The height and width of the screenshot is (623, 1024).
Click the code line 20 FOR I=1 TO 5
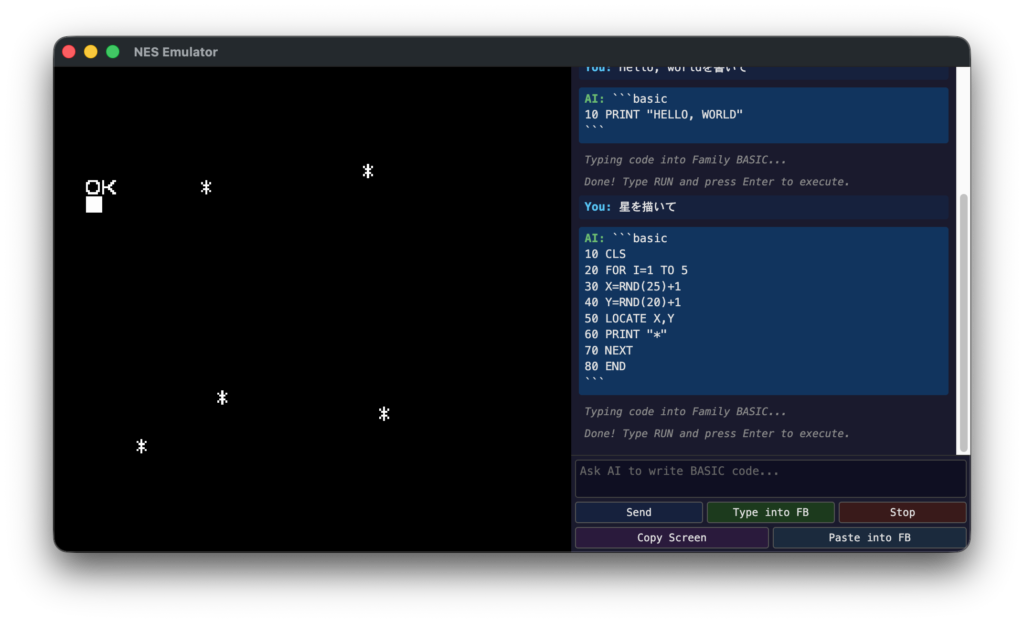[646, 271]
